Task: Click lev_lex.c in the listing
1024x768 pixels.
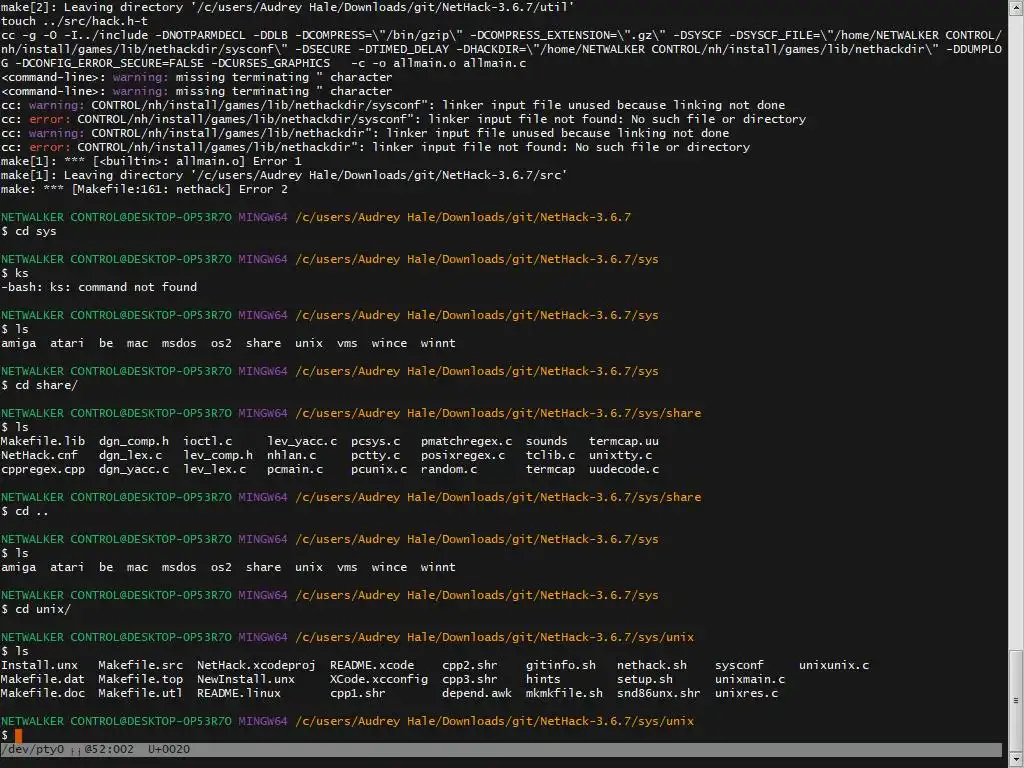Action: (215, 470)
